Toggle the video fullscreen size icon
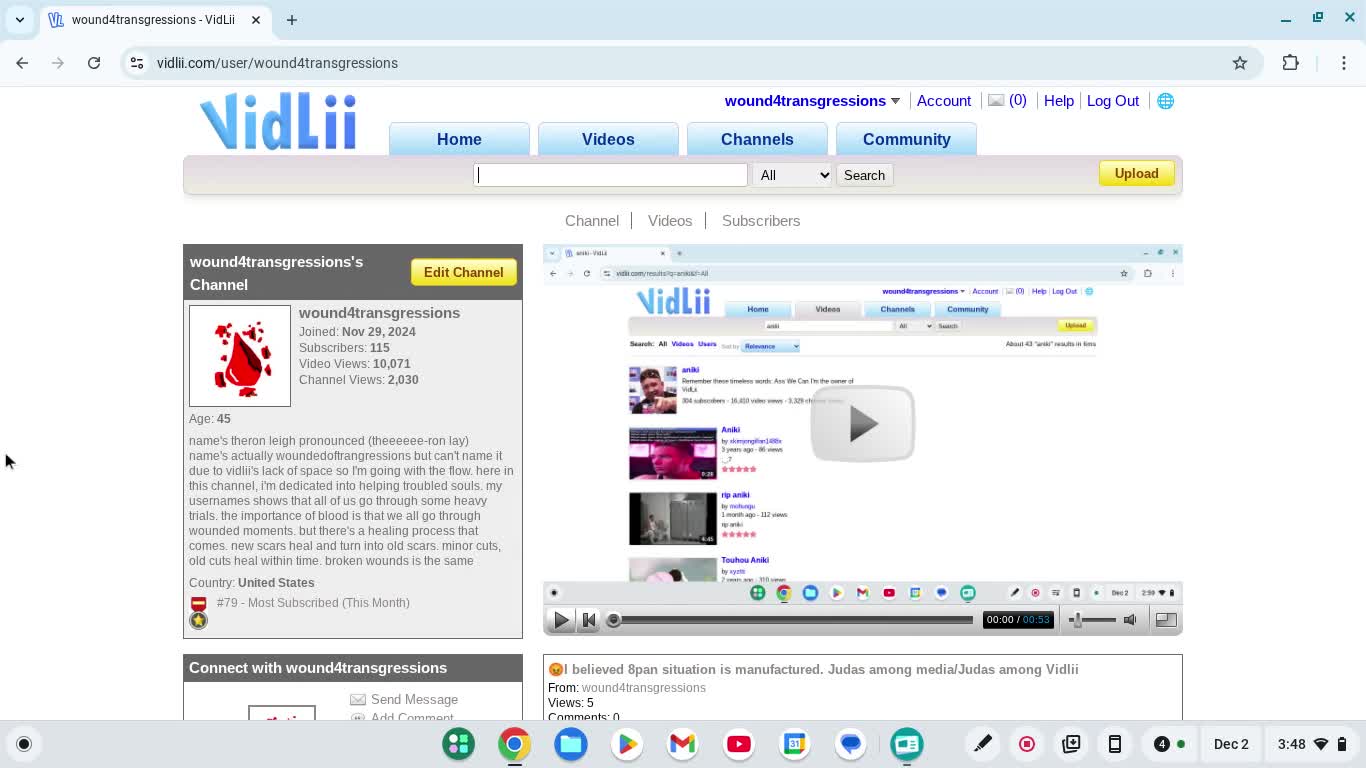Screen dimensions: 1366x768 coord(1165,620)
